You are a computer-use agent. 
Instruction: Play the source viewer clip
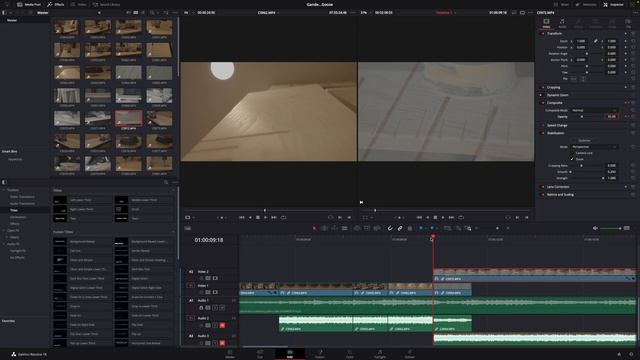265,218
